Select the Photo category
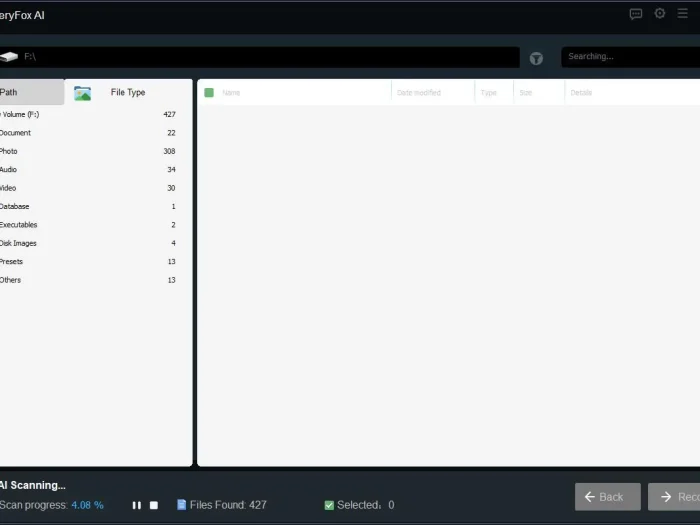Screen dimensions: 700x525 (x=10, y=151)
